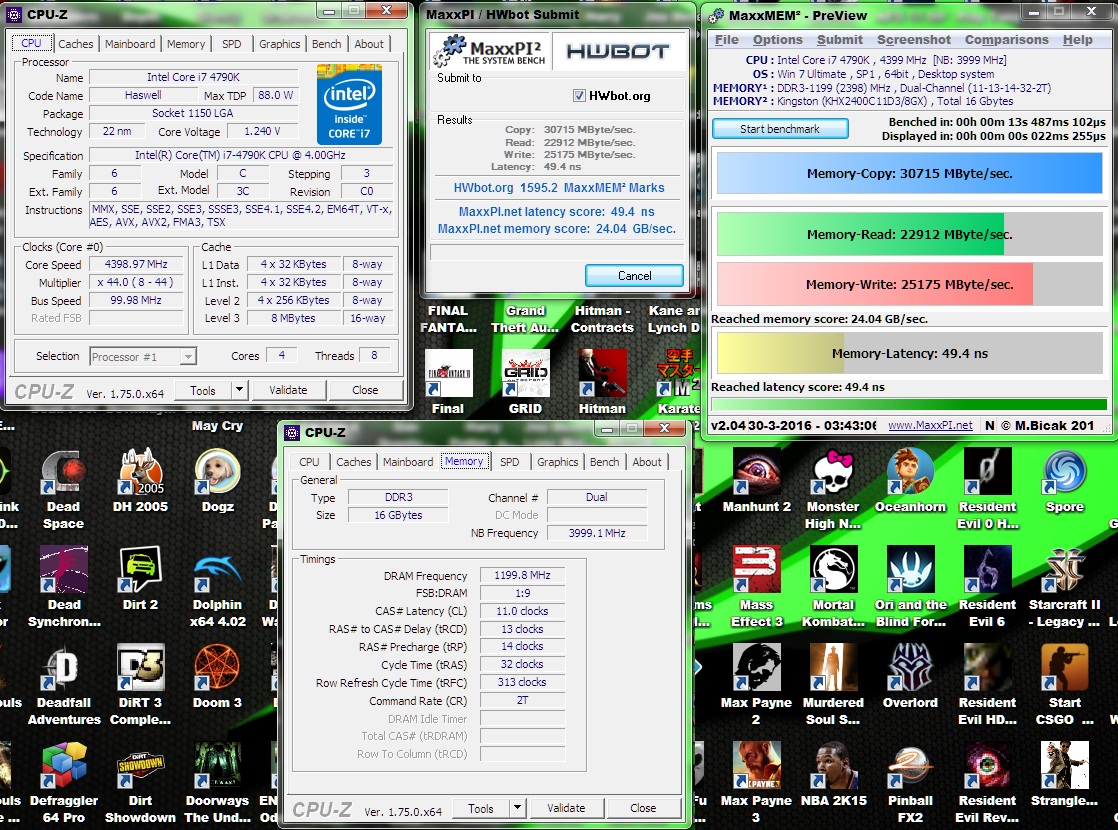Visit the www.MaxxPI.net link
This screenshot has height=830, width=1118.
click(930, 425)
